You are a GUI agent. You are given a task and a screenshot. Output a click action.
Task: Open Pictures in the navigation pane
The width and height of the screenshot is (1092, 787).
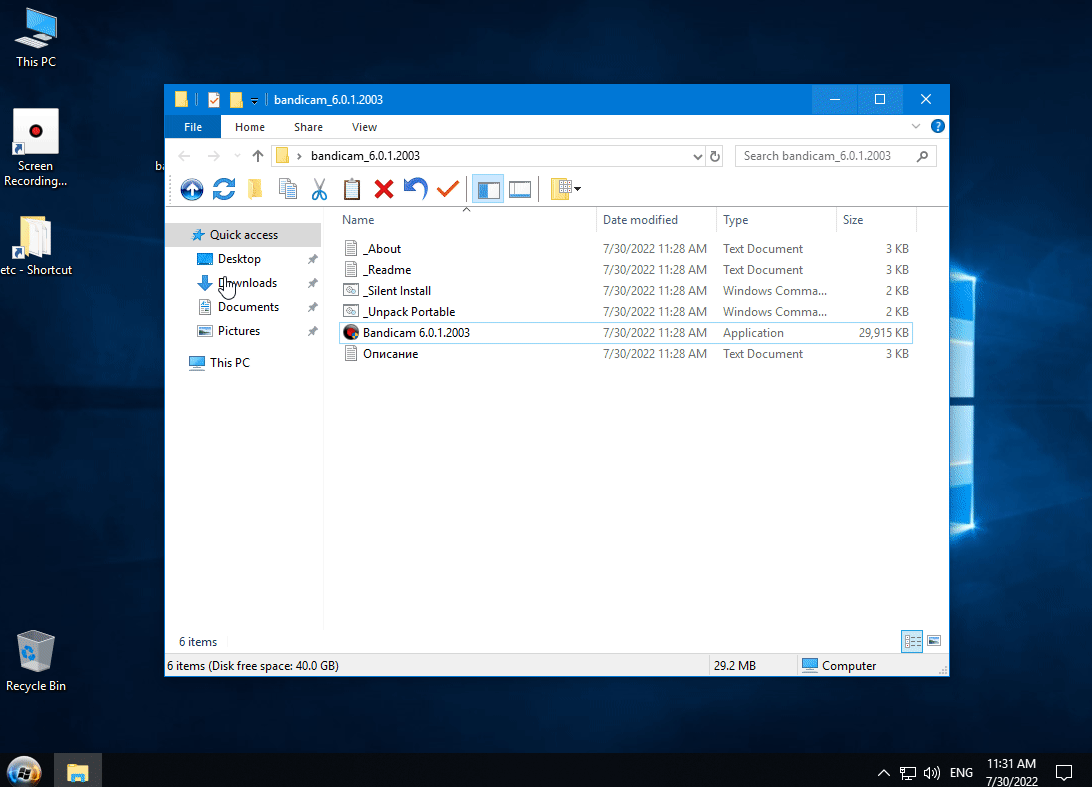click(x=239, y=331)
